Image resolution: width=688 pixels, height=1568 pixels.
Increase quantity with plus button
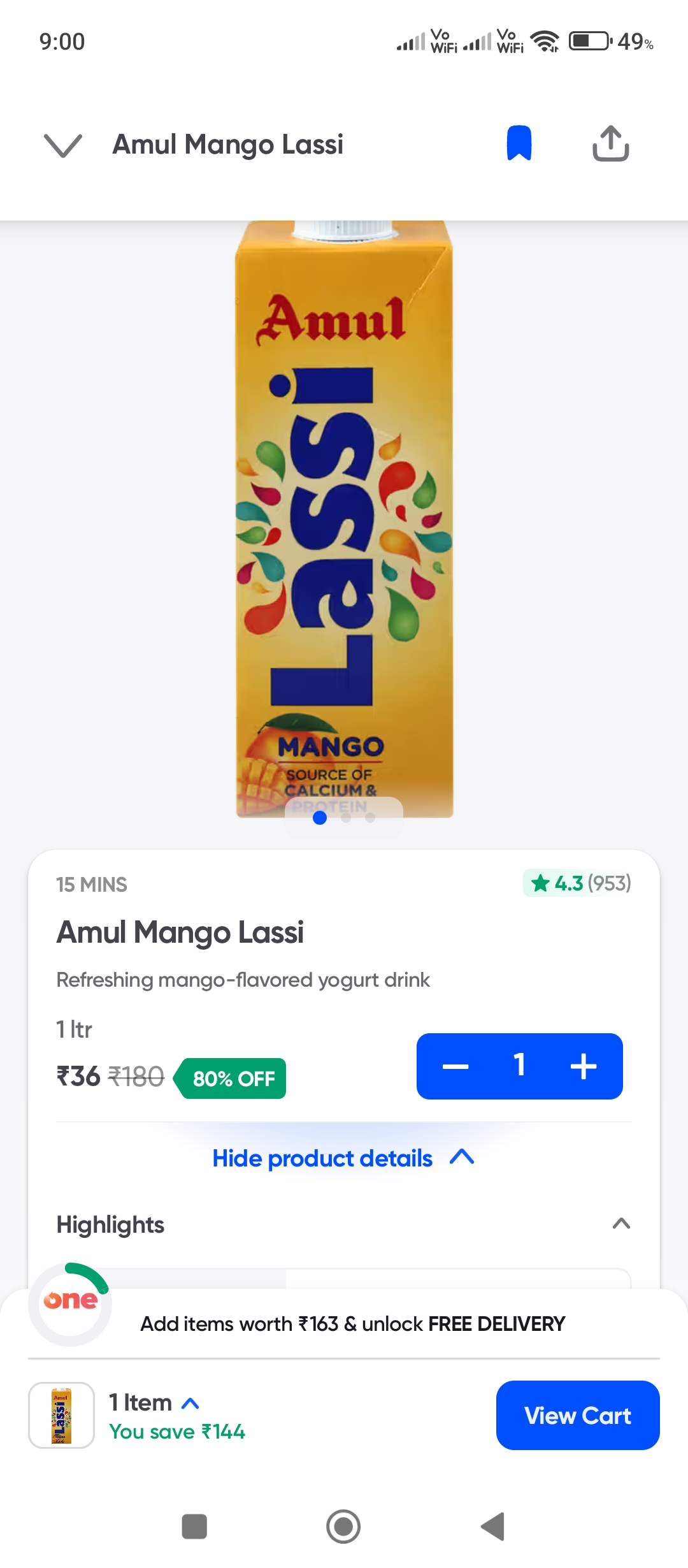pos(584,1066)
